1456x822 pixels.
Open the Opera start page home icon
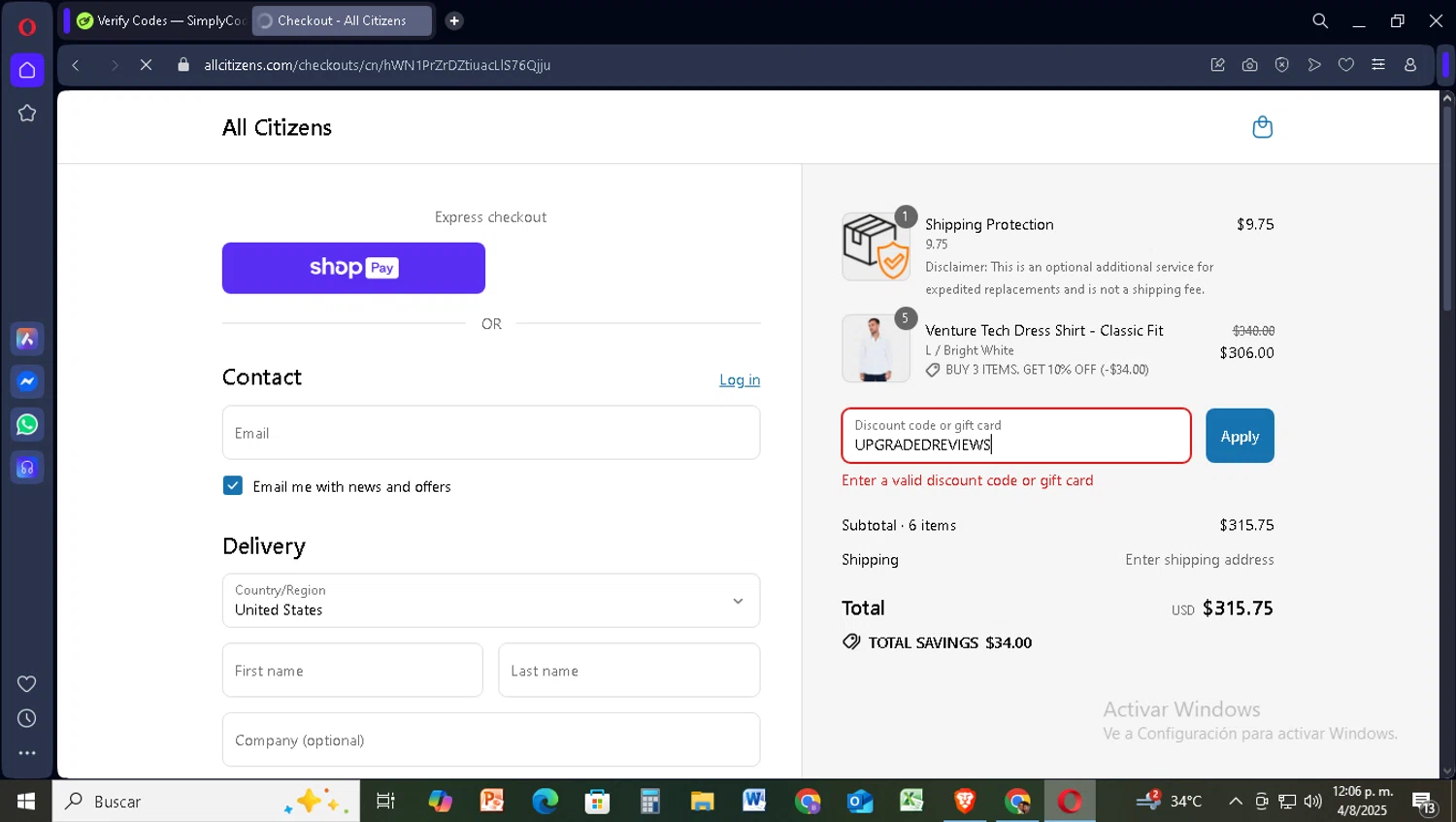pos(27,70)
